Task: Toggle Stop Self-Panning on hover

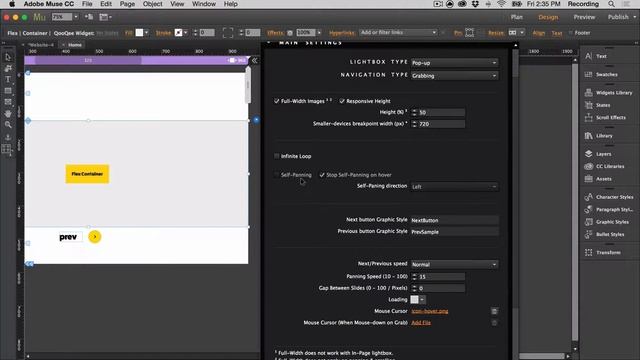Action: coord(322,175)
